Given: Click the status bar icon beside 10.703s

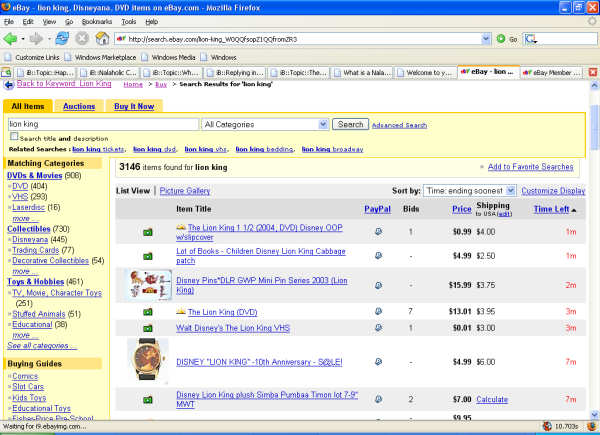Looking at the screenshot, I should coord(547,426).
